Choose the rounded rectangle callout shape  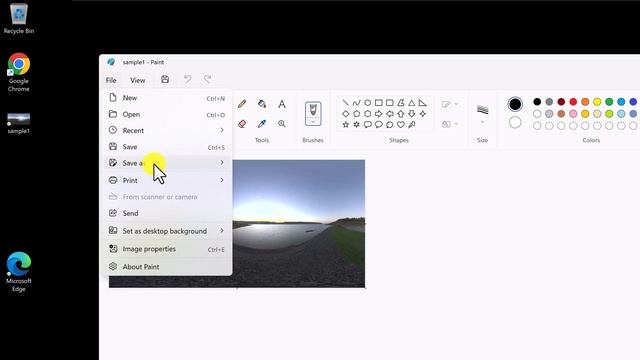point(367,124)
